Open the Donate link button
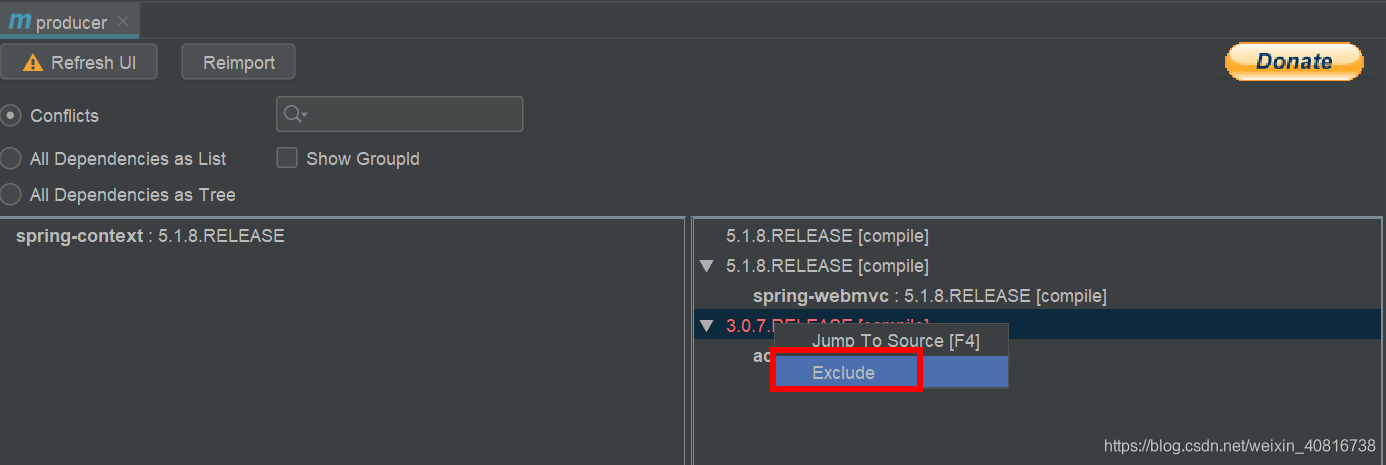The height and width of the screenshot is (465, 1386). (x=1294, y=61)
